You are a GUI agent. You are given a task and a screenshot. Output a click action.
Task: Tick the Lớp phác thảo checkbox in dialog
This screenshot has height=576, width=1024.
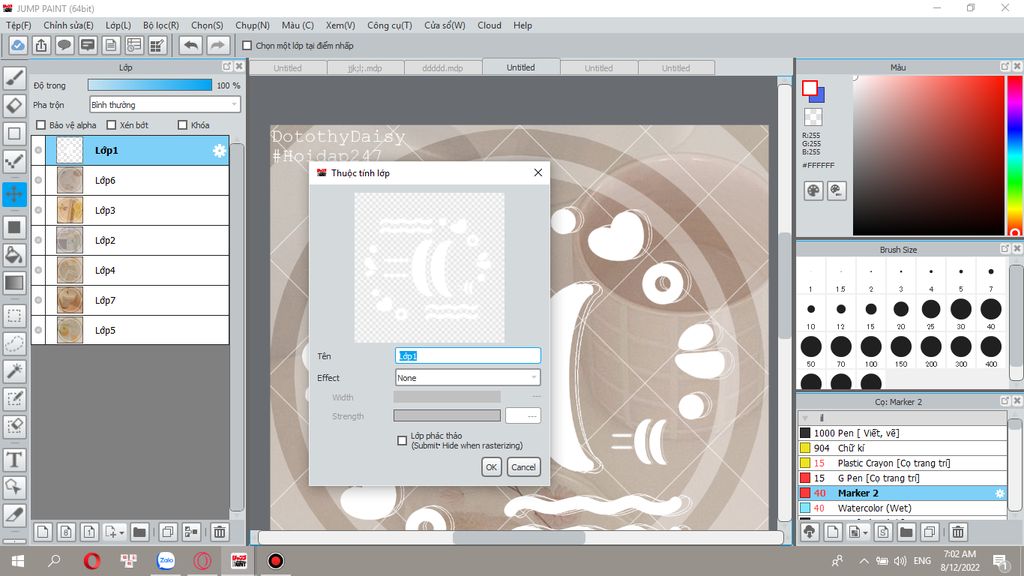(x=402, y=441)
